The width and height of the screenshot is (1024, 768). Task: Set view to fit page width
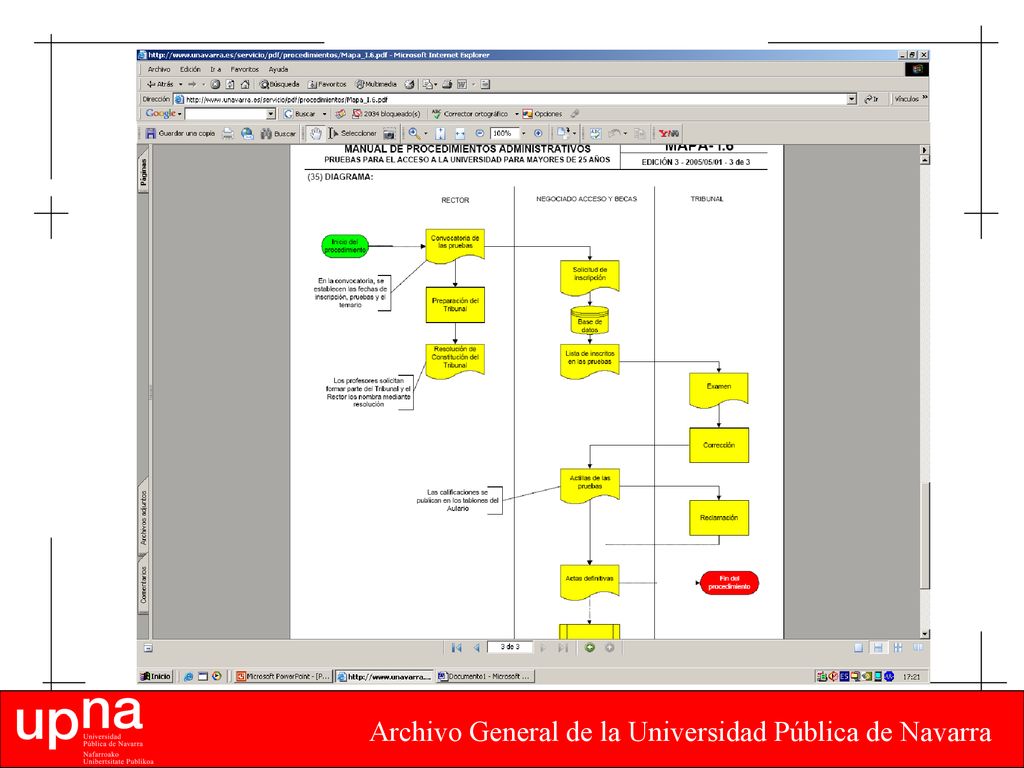coord(460,134)
